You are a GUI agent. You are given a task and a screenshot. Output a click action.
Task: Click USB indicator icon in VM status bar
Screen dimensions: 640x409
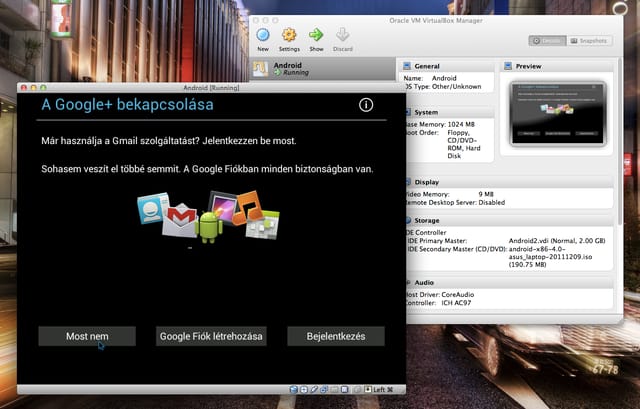[x=314, y=389]
